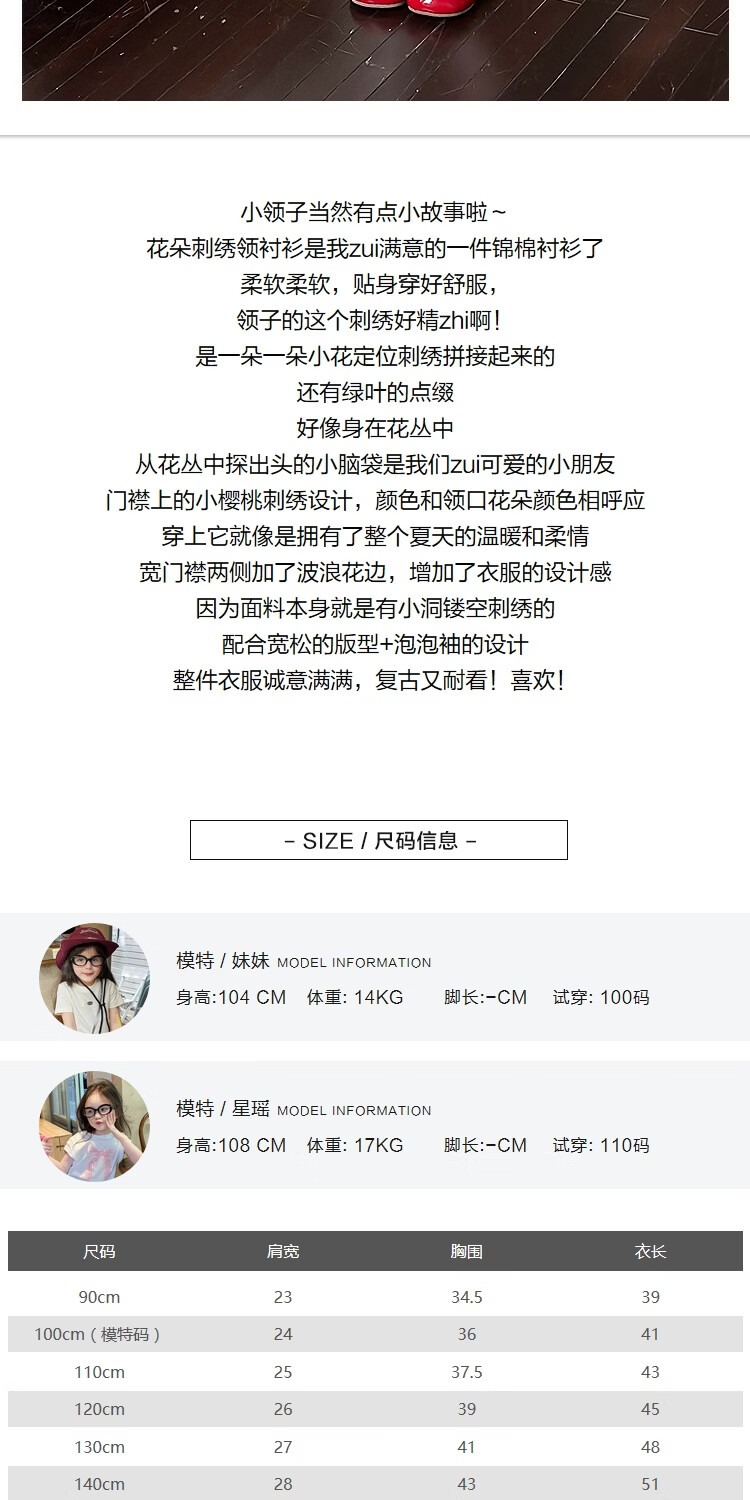Click the product photo at top
Image resolution: width=750 pixels, height=1500 pixels.
(x=375, y=50)
